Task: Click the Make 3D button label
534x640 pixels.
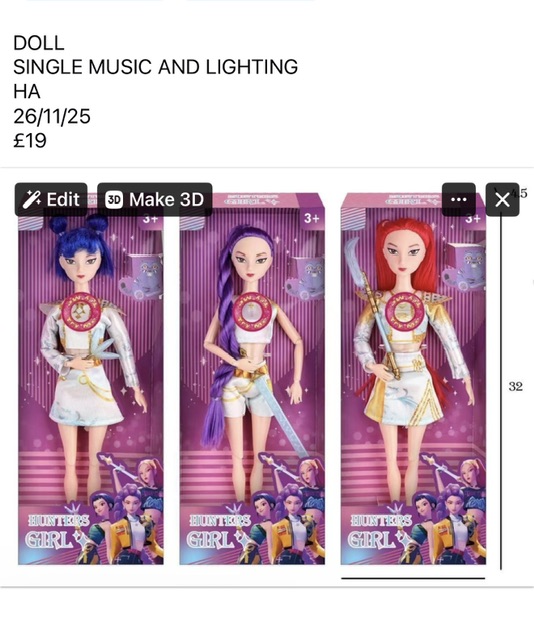Action: (167, 200)
